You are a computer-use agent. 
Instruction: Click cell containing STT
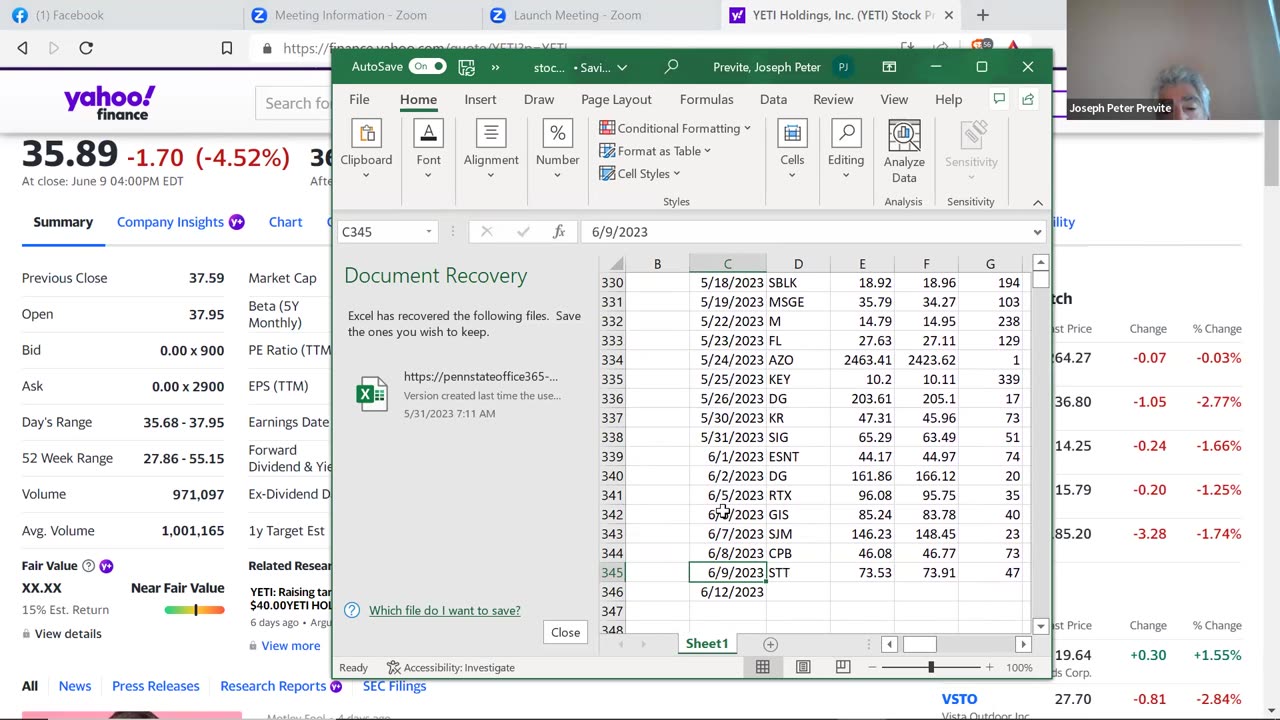(x=798, y=573)
